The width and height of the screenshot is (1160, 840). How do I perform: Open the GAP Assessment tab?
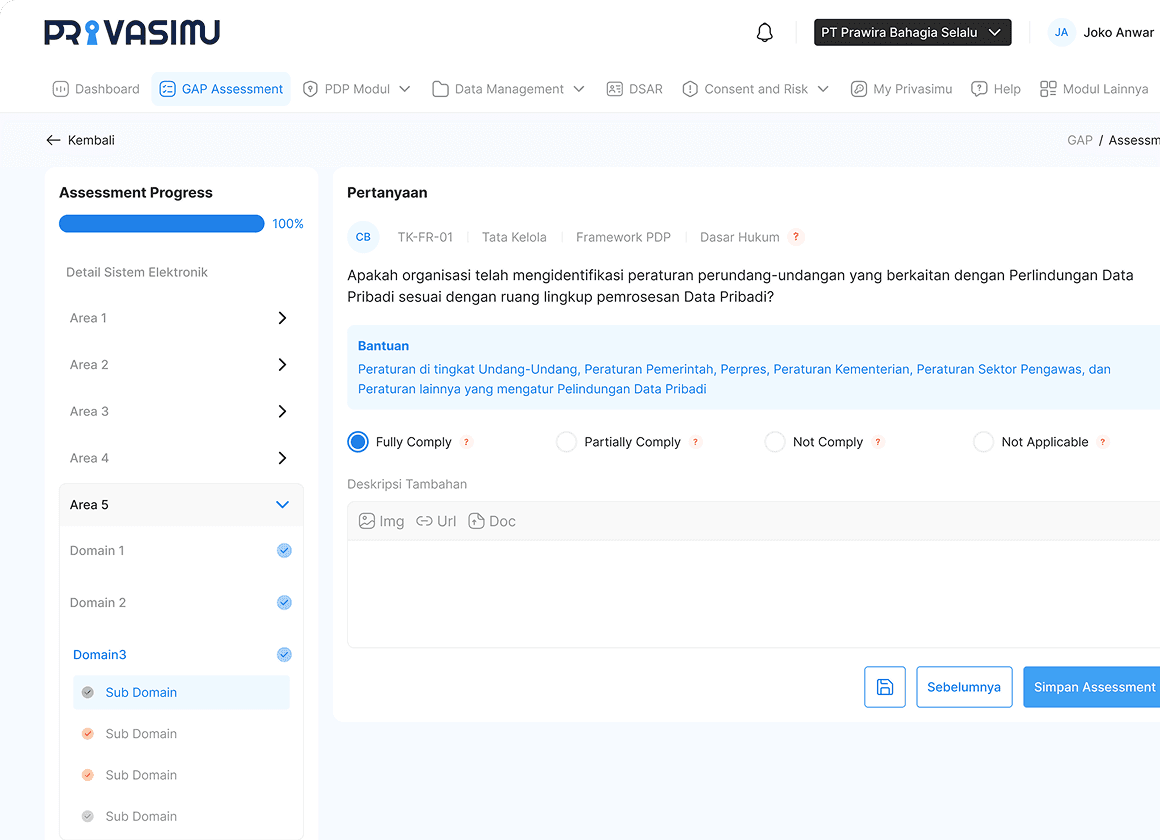(221, 89)
